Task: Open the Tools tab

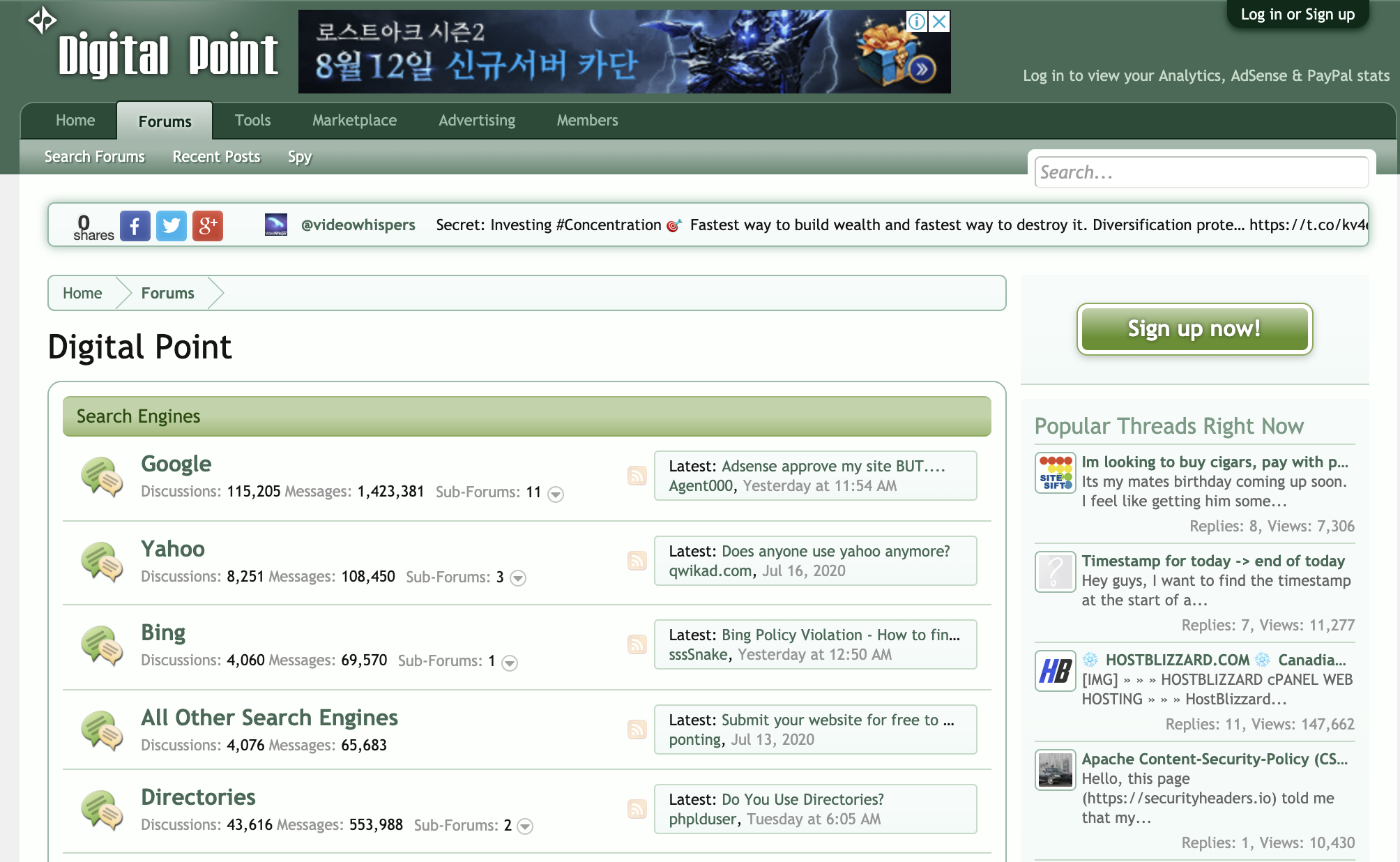Action: [x=252, y=120]
